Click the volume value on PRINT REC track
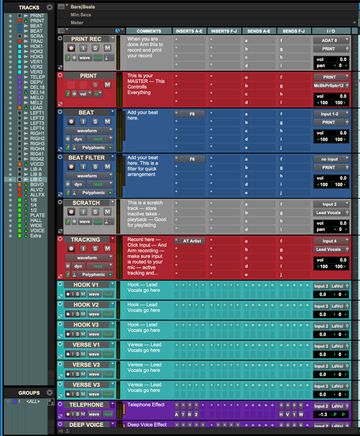The image size is (360, 436). 343,59
